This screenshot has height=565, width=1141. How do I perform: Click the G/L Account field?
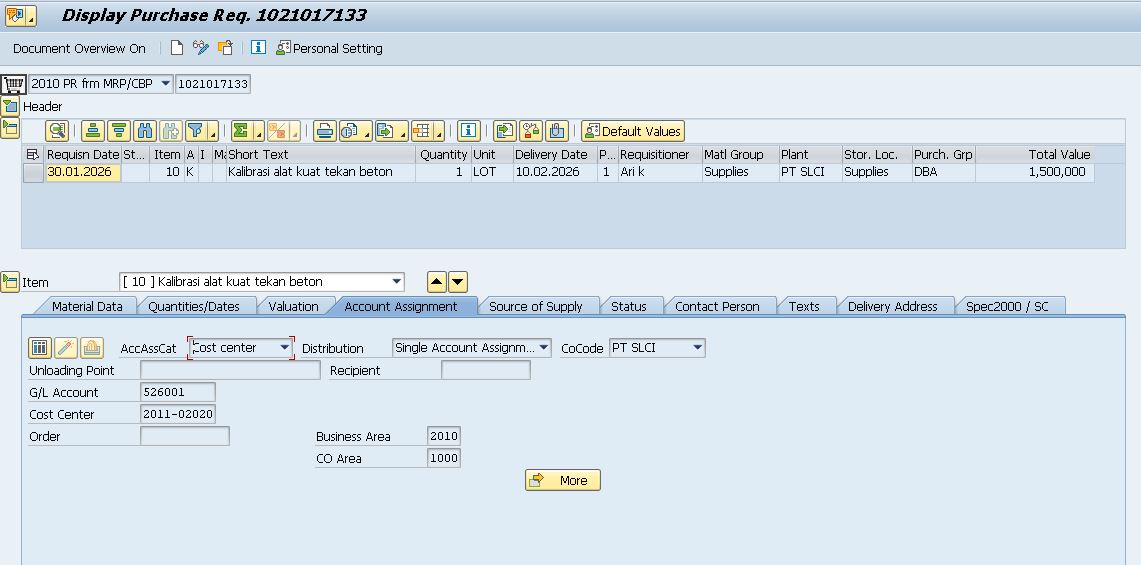177,392
